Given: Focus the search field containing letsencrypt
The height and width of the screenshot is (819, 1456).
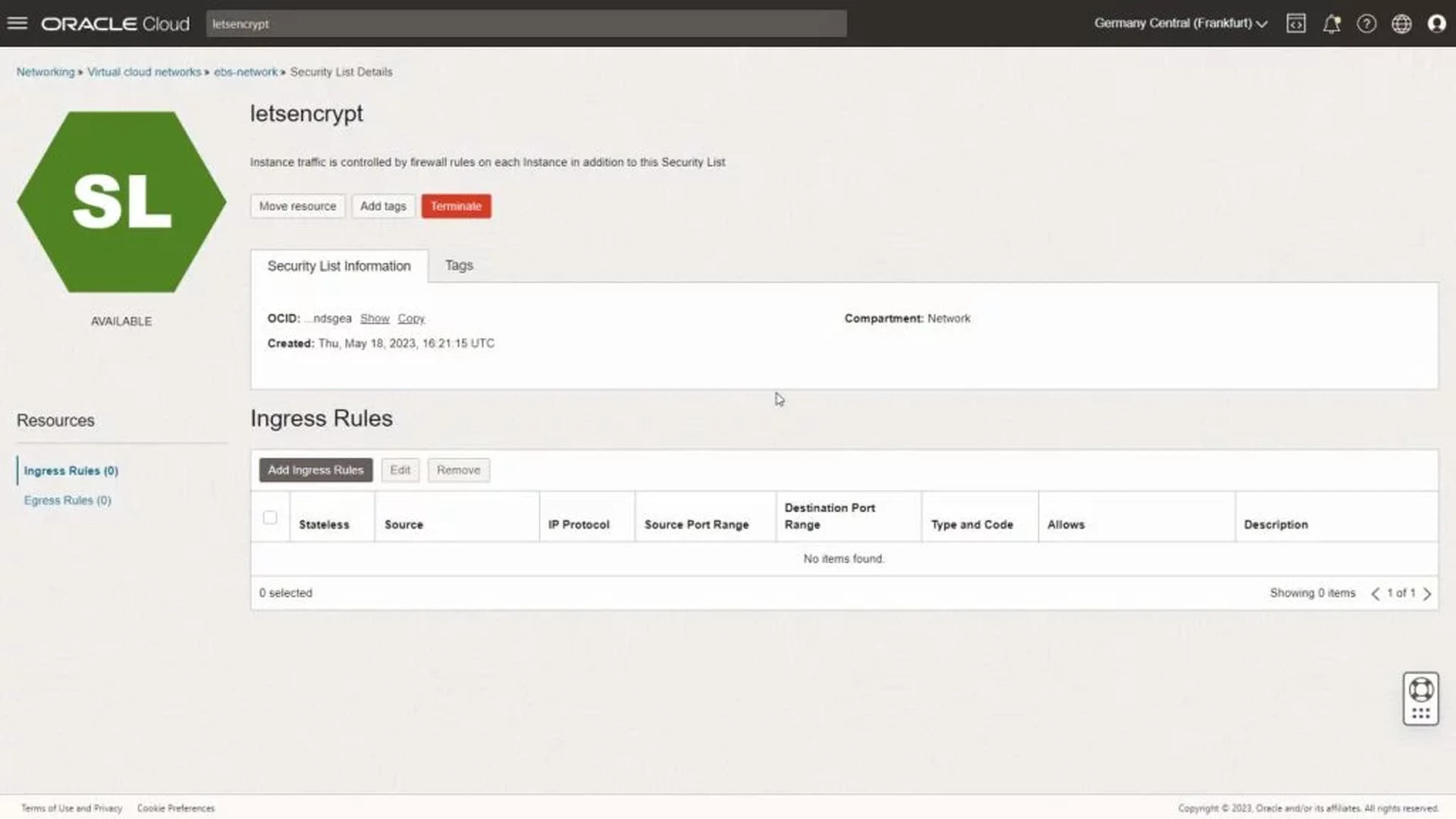Looking at the screenshot, I should [x=526, y=24].
